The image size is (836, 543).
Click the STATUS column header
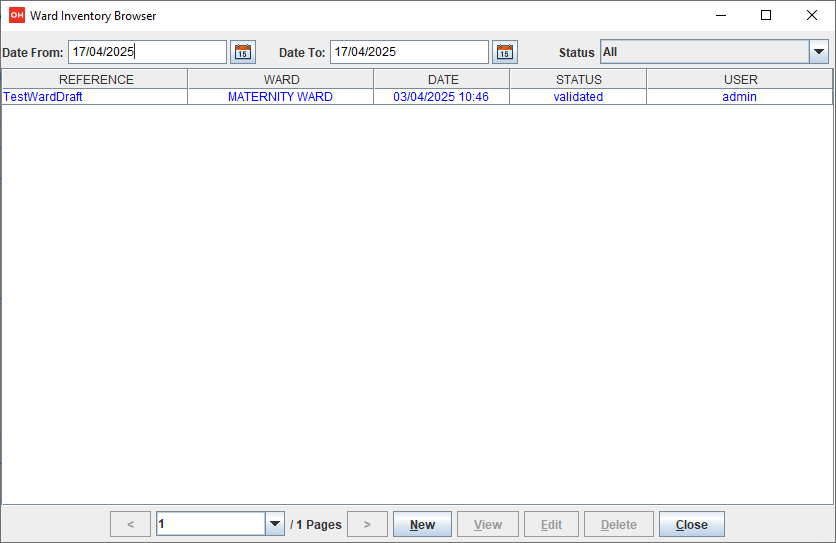coord(578,79)
